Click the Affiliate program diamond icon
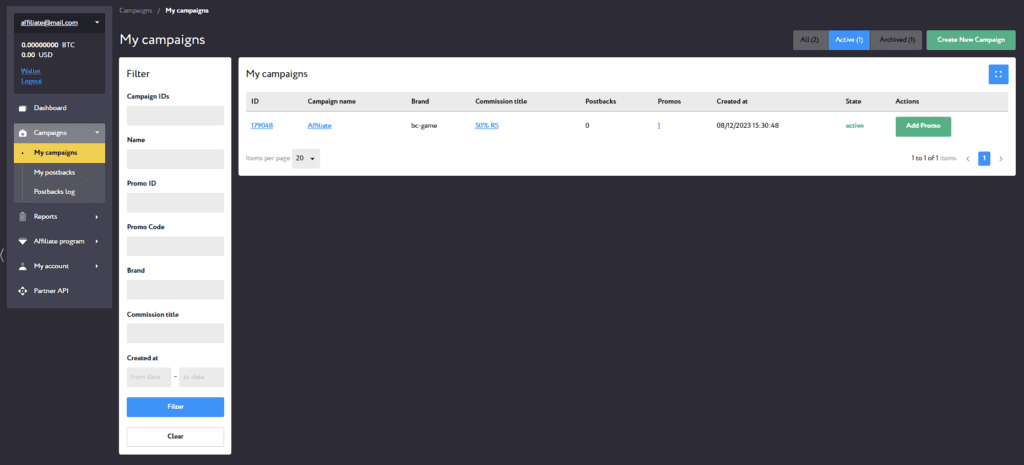This screenshot has width=1024, height=465. pyautogui.click(x=23, y=241)
